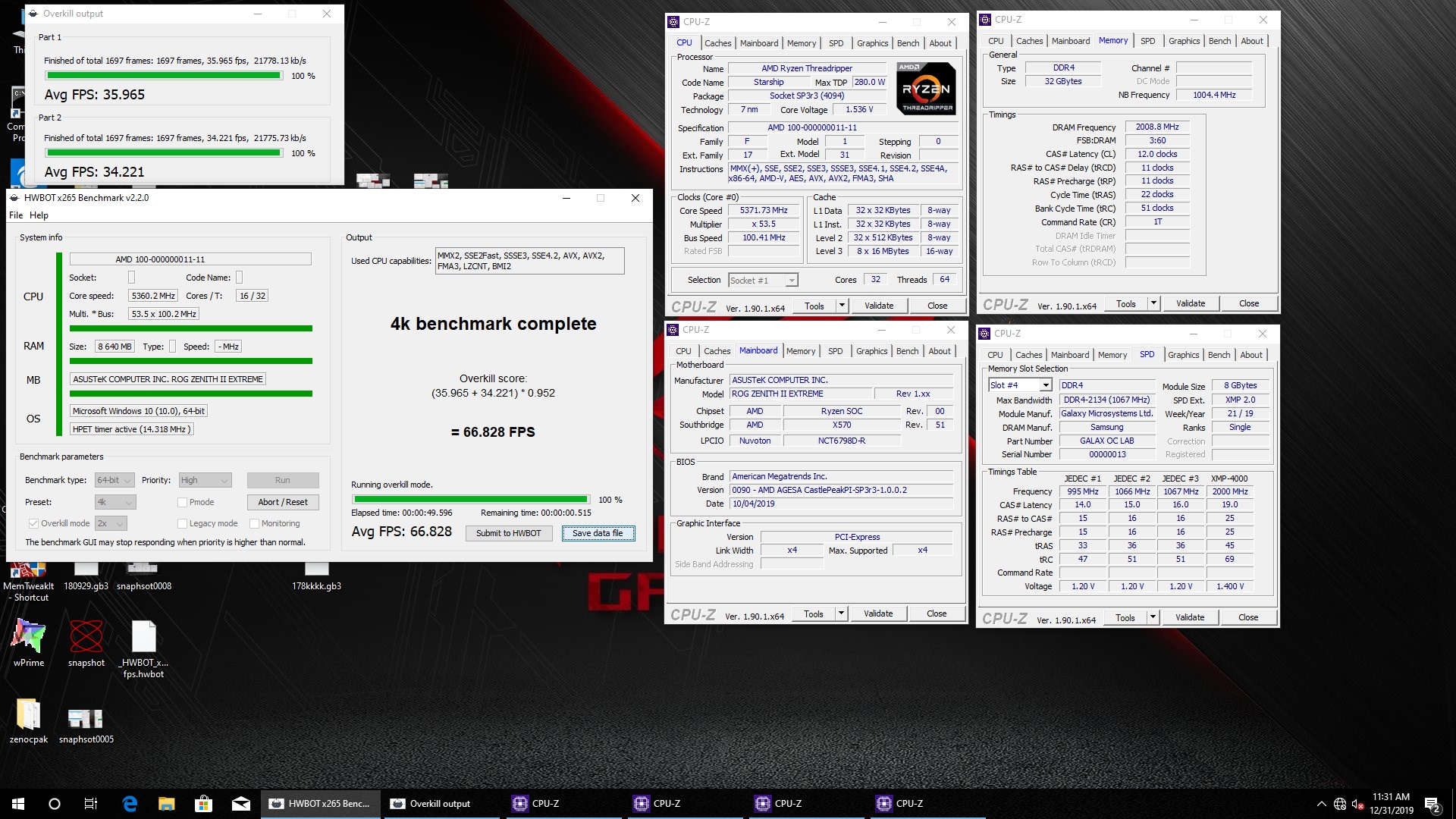Open the notification center icon
The height and width of the screenshot is (819, 1456).
pos(1432,804)
